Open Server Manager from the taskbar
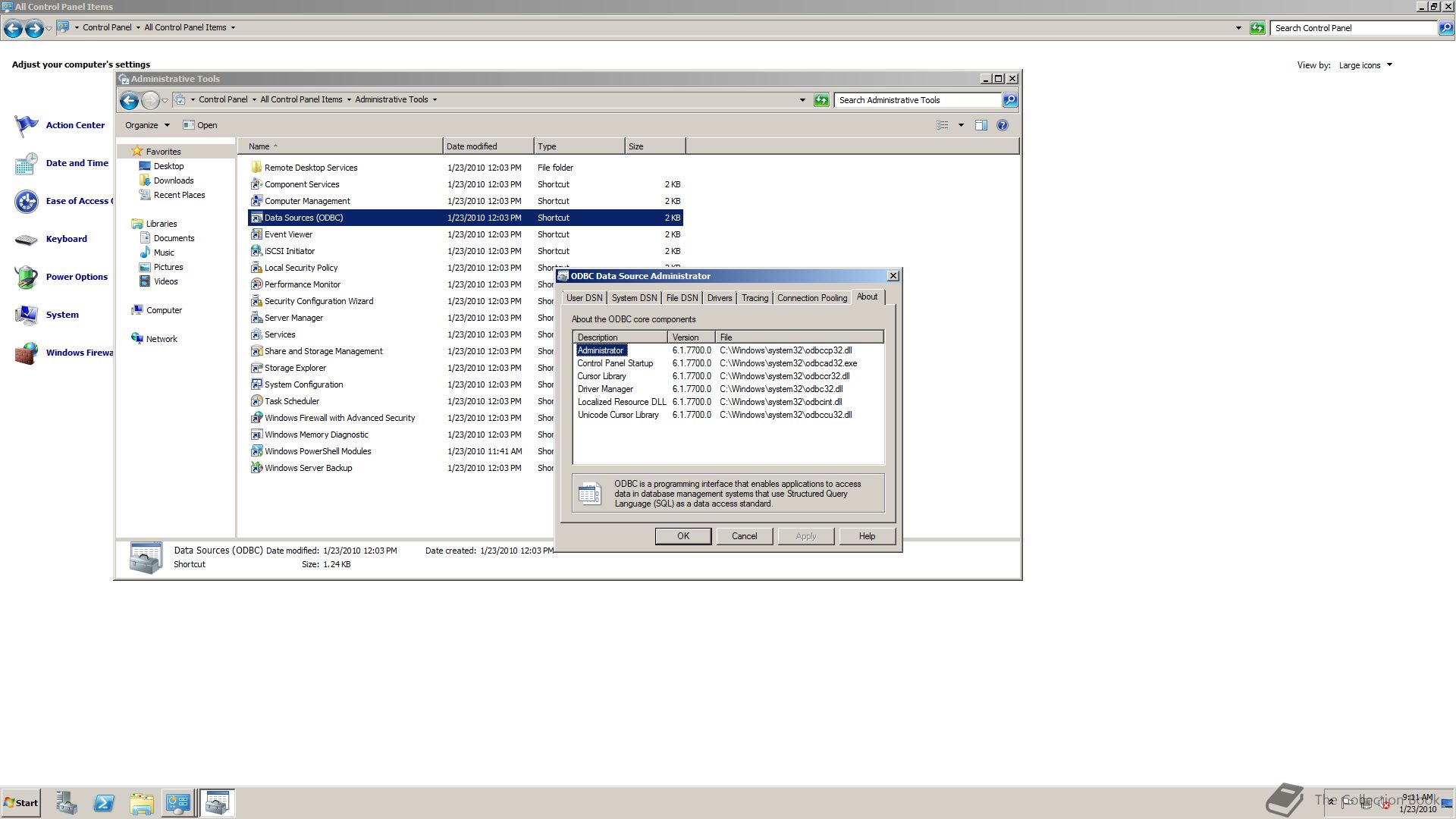The image size is (1456, 819). [66, 803]
